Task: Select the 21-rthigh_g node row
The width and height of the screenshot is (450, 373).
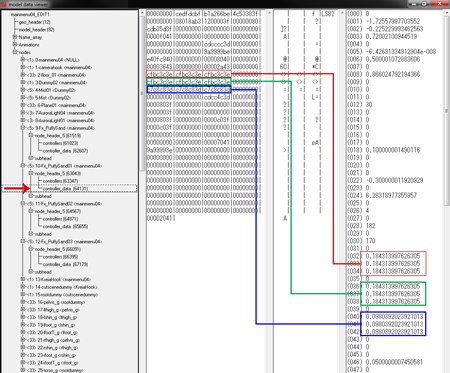Action: tap(53, 340)
